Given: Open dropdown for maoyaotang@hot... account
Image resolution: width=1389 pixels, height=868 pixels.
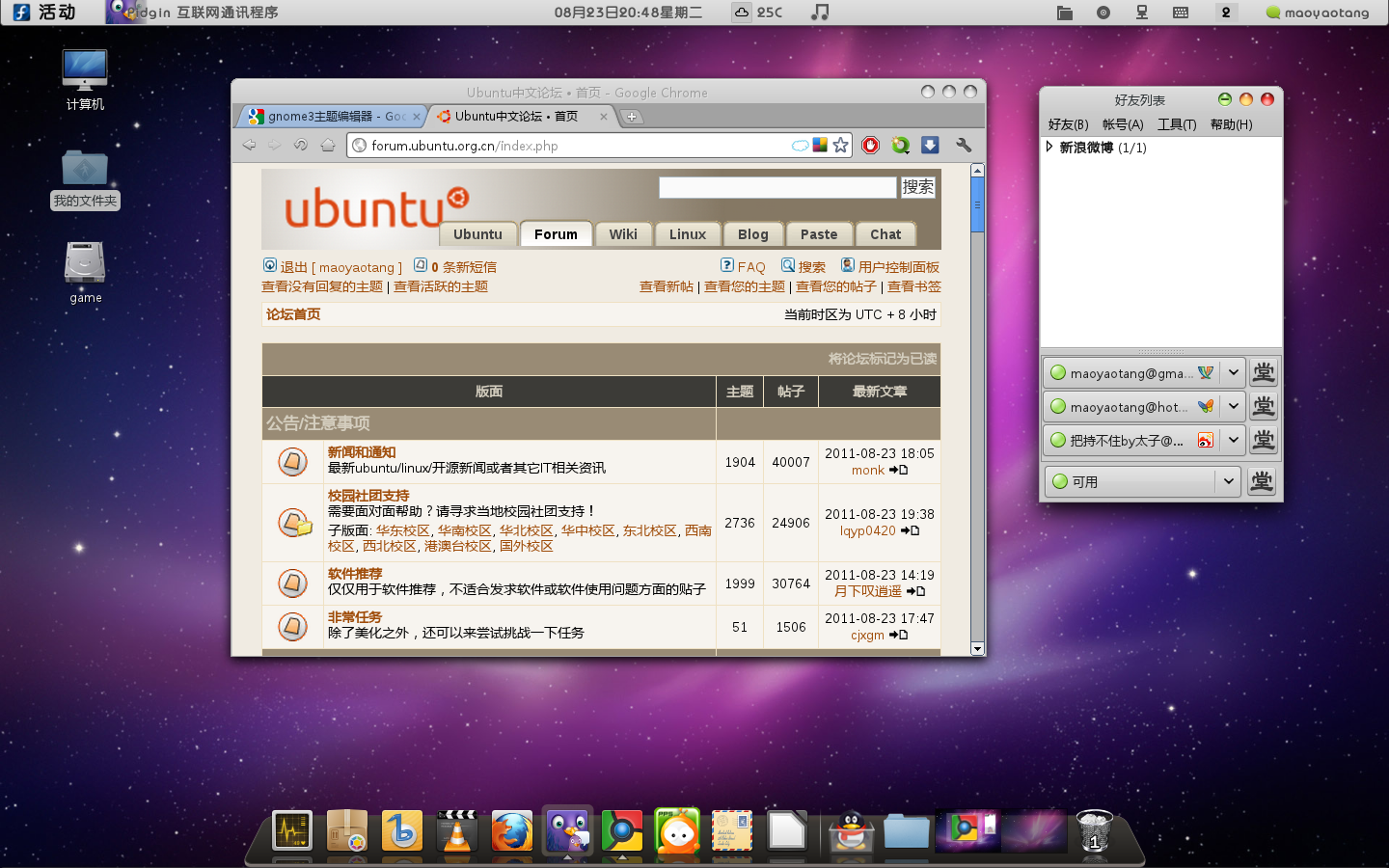Looking at the screenshot, I should (1233, 406).
